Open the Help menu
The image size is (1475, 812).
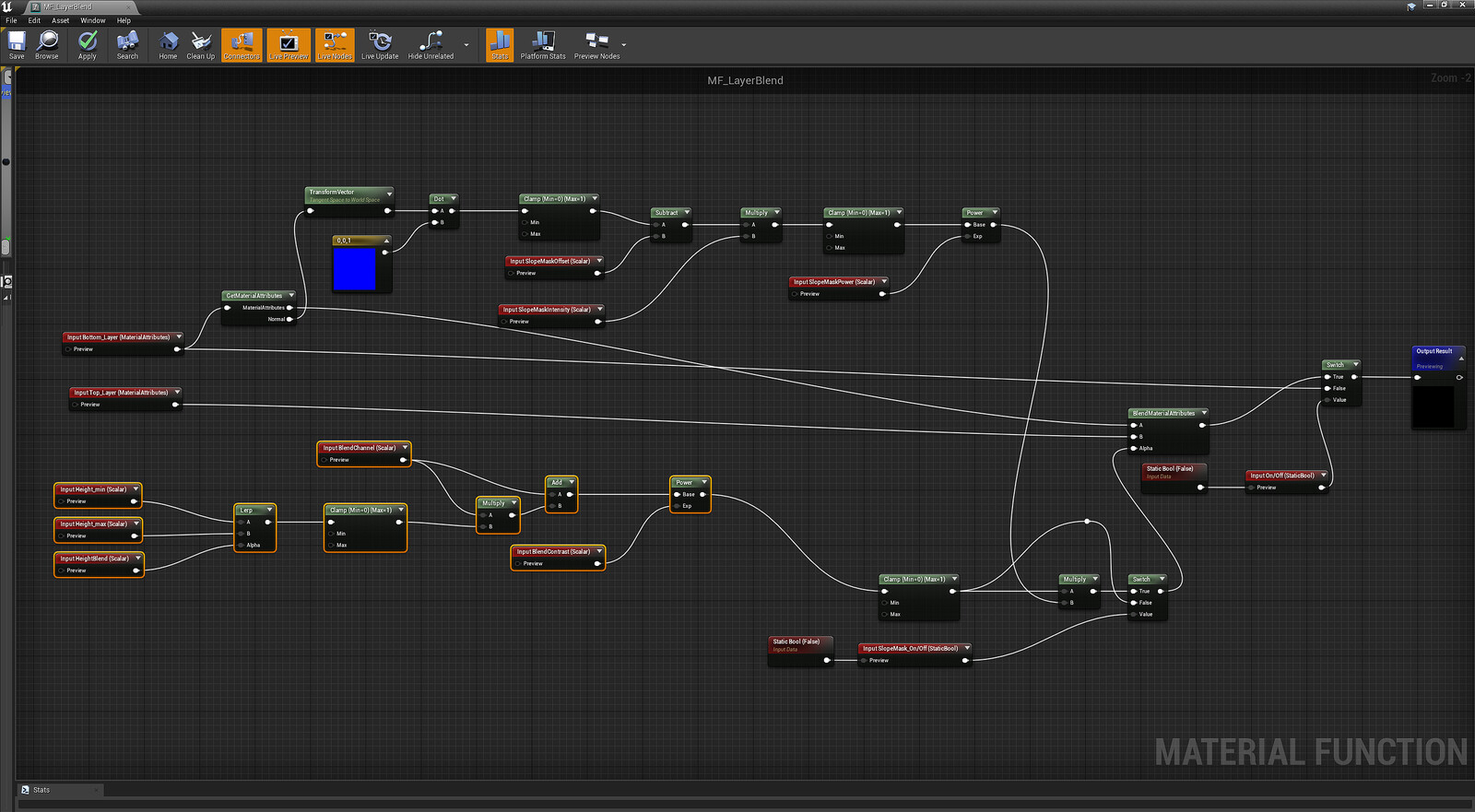(x=124, y=20)
